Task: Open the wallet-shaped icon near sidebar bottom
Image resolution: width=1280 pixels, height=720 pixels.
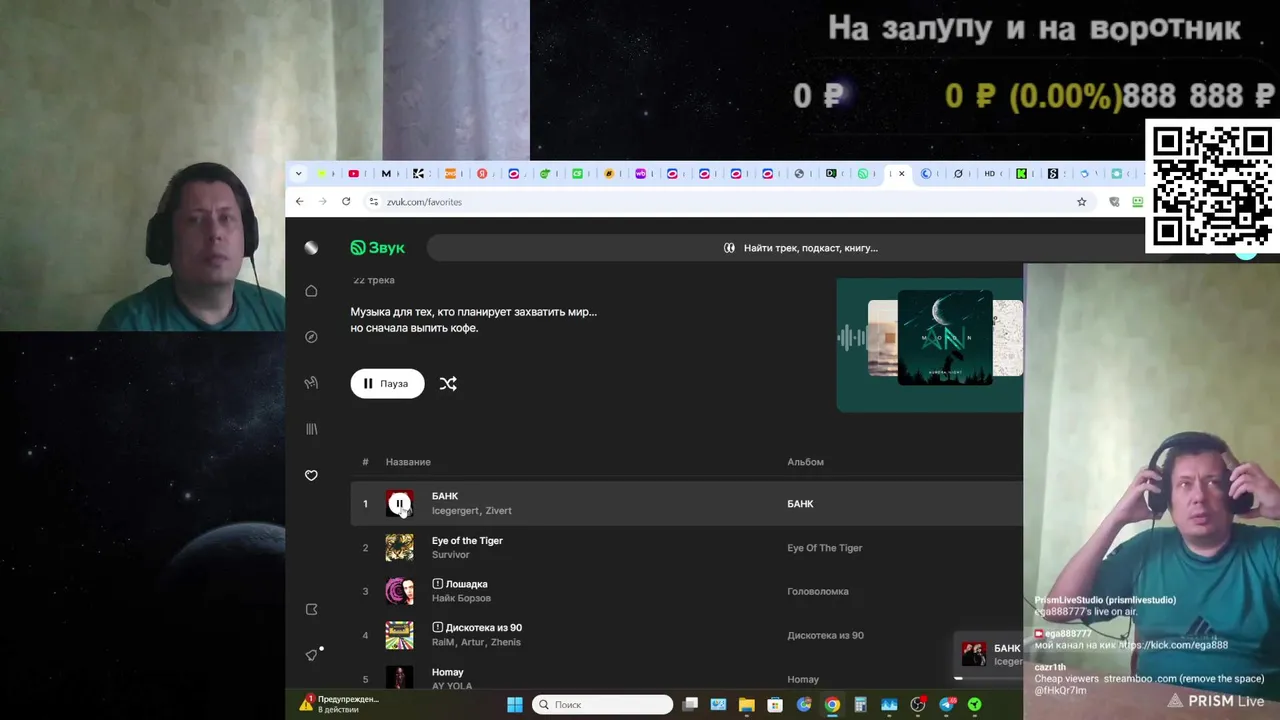Action: (x=311, y=609)
